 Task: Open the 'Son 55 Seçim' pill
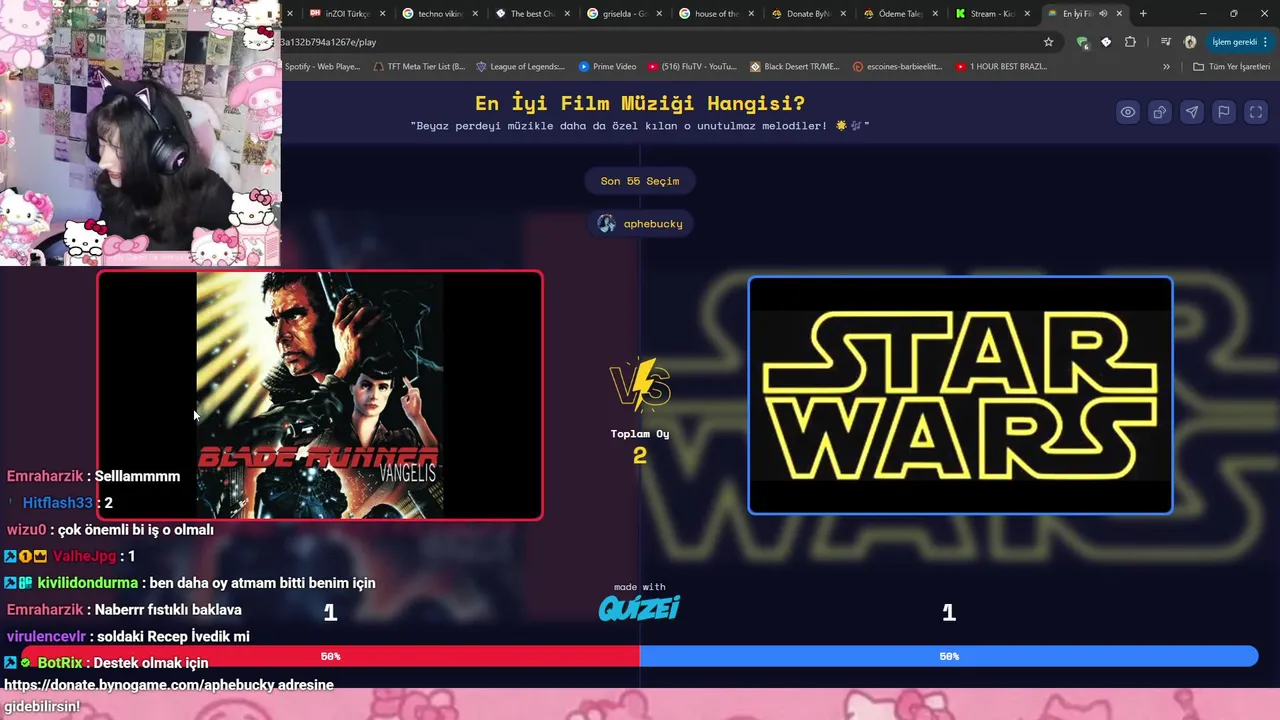click(x=640, y=181)
